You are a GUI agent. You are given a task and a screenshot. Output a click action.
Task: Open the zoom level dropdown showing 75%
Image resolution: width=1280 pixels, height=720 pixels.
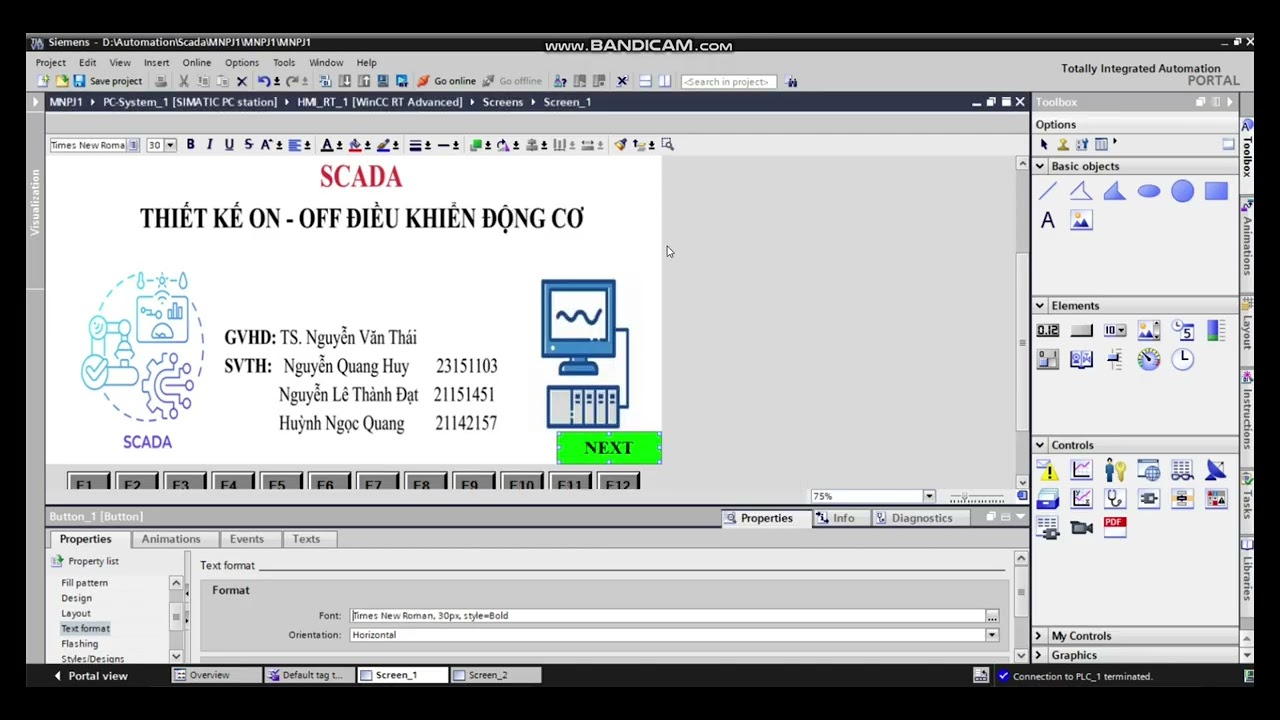click(929, 496)
